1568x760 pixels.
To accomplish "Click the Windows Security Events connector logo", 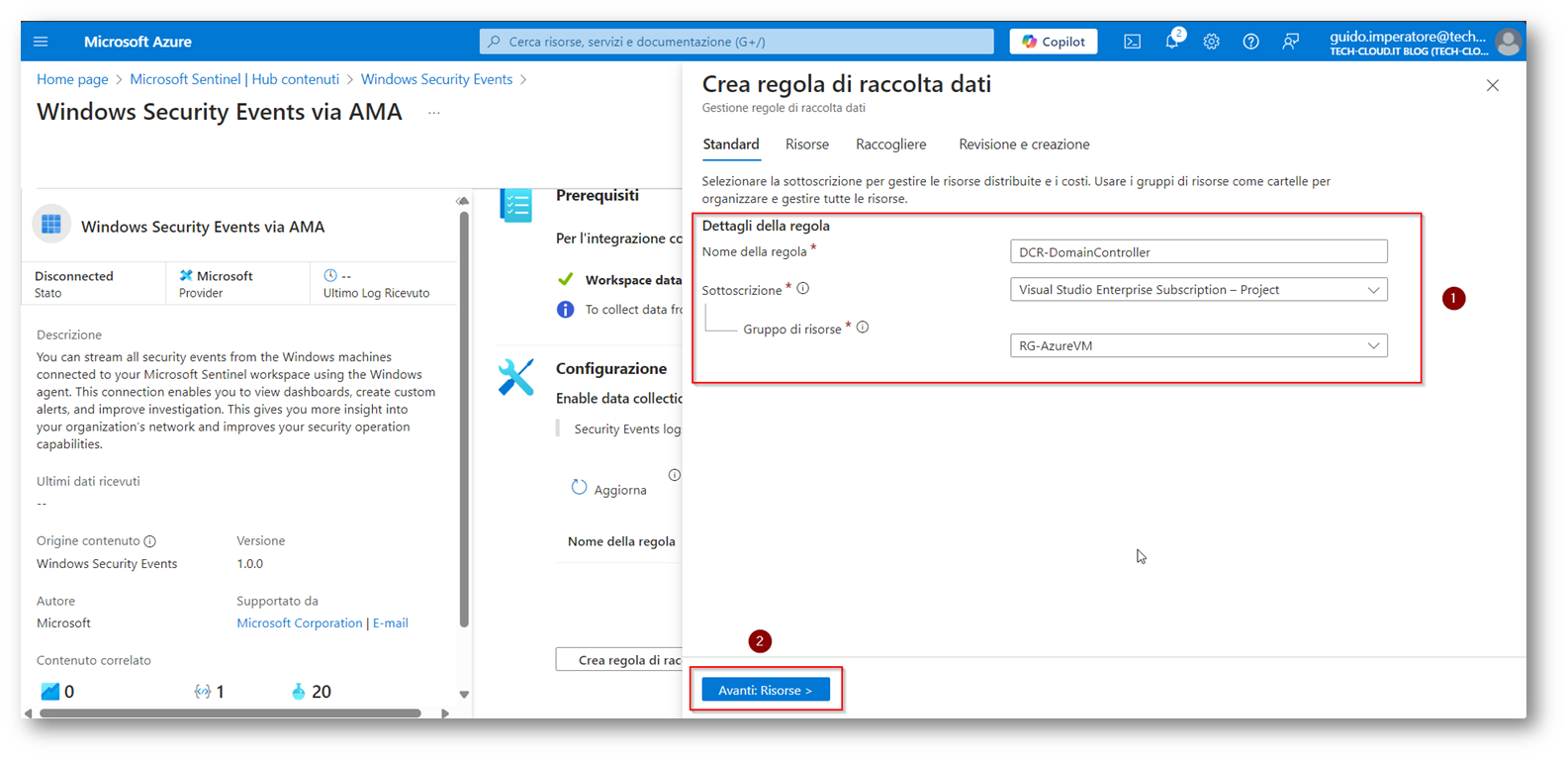I will coord(51,225).
